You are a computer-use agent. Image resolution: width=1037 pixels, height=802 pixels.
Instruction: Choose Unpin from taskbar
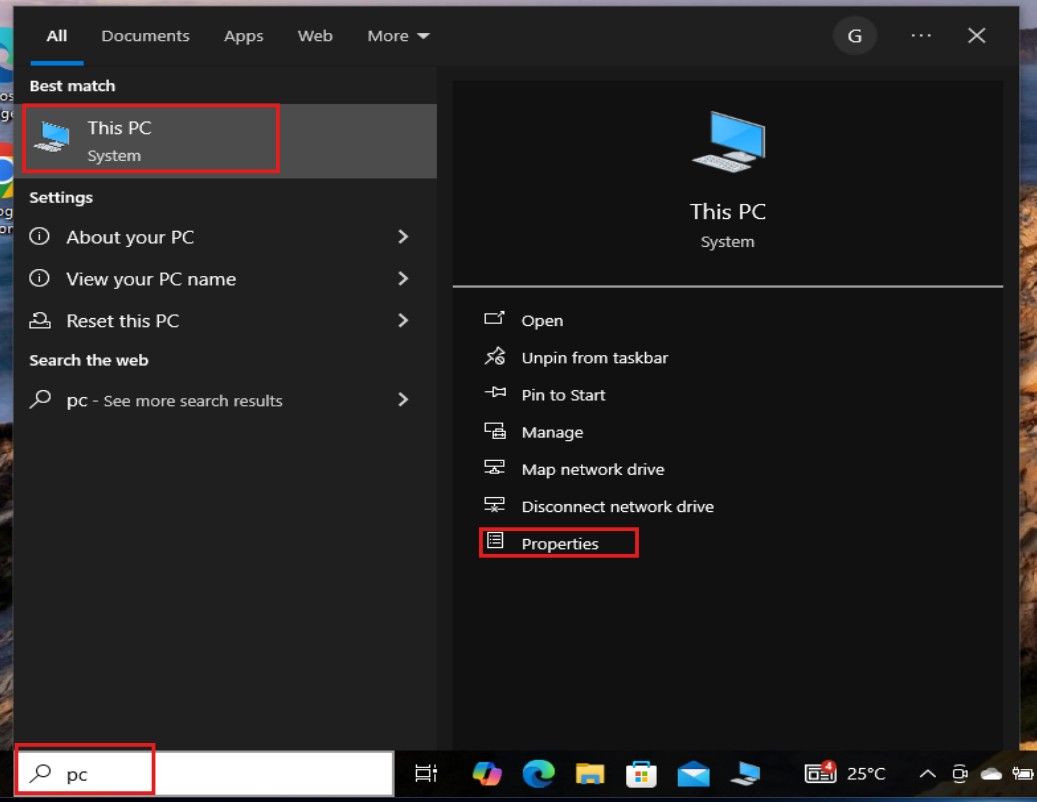595,358
